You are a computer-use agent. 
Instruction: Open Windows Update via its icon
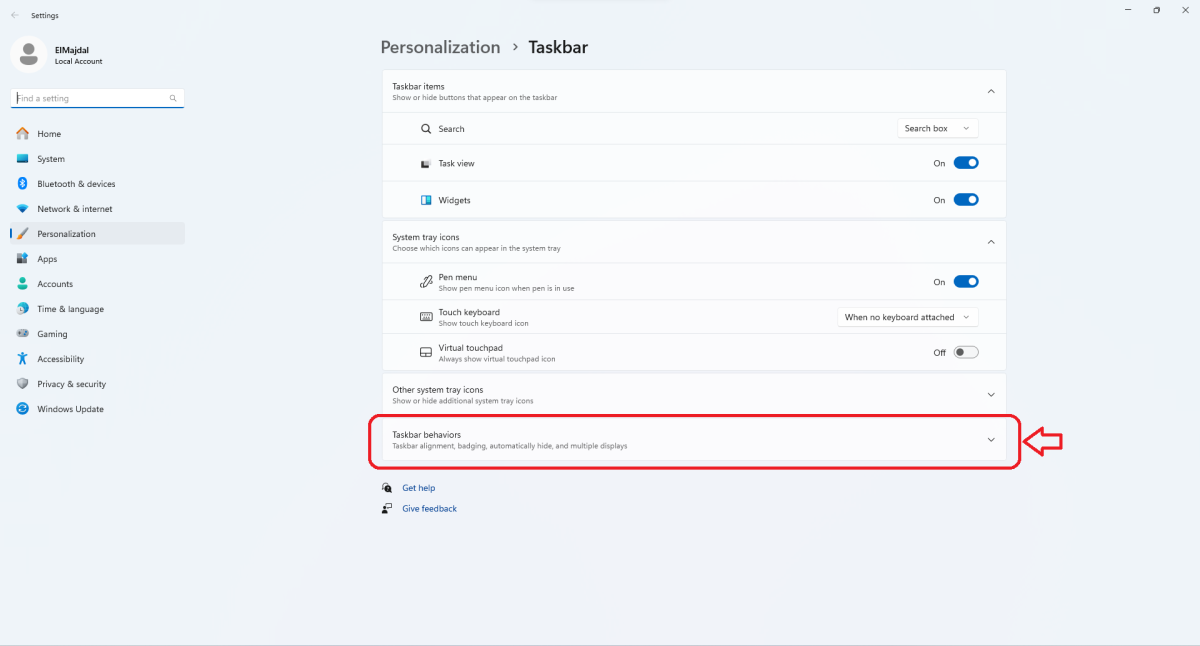[x=22, y=409]
